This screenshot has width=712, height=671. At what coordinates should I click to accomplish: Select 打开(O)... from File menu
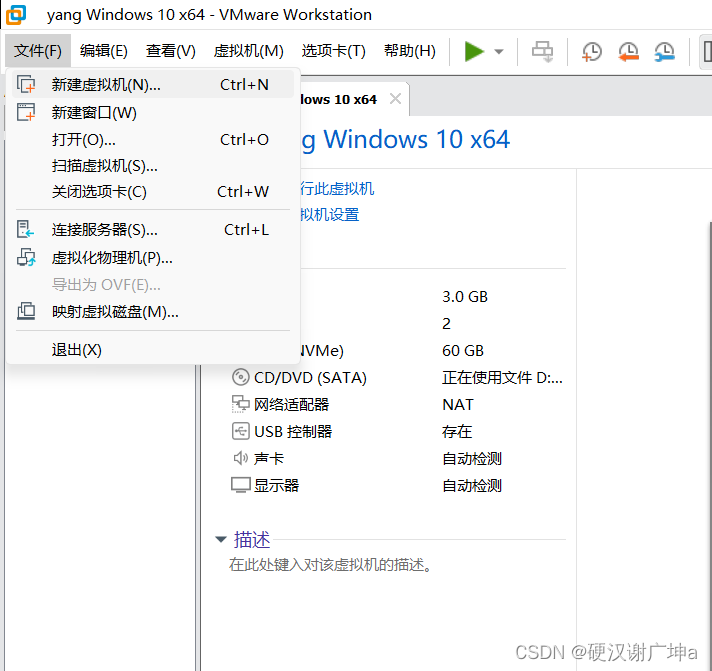coord(153,139)
